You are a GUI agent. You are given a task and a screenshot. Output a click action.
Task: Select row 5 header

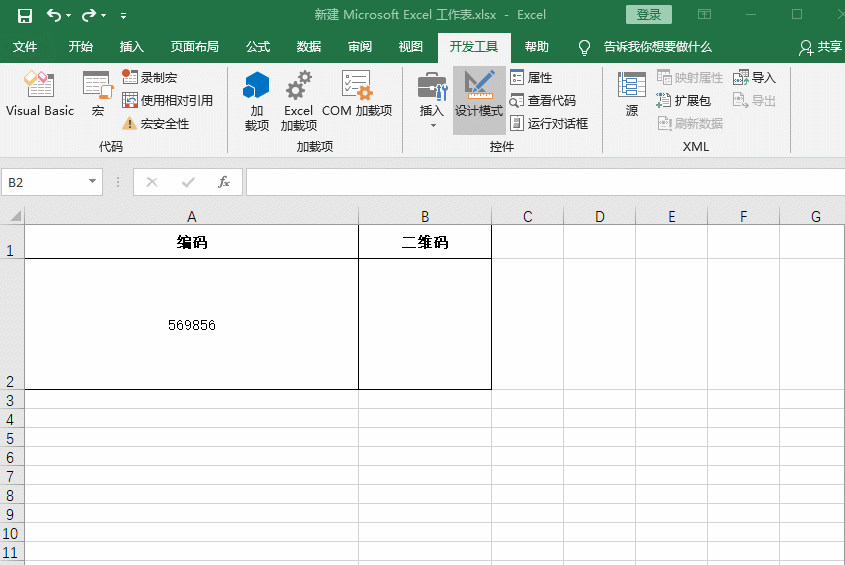coord(12,437)
